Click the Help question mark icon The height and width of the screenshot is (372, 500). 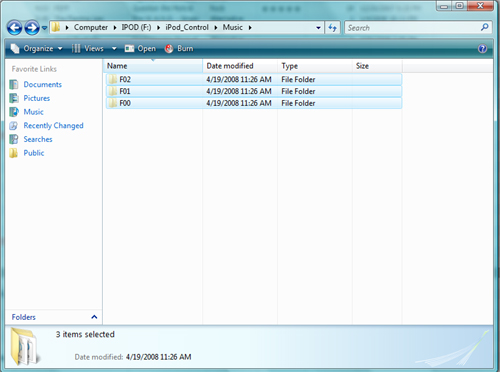tap(482, 49)
